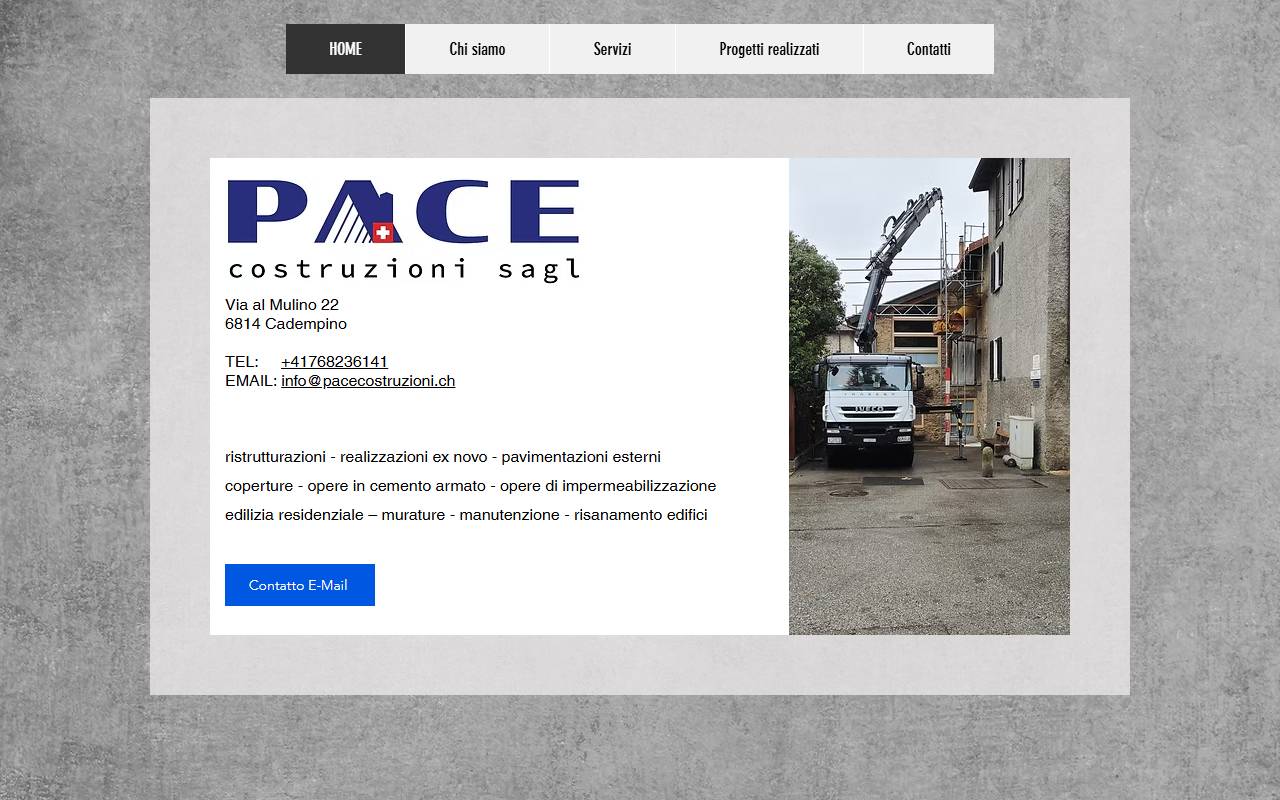Screen dimensions: 1280x800
Task: Click the line starting with ristrutturazioni
Action: click(x=443, y=457)
